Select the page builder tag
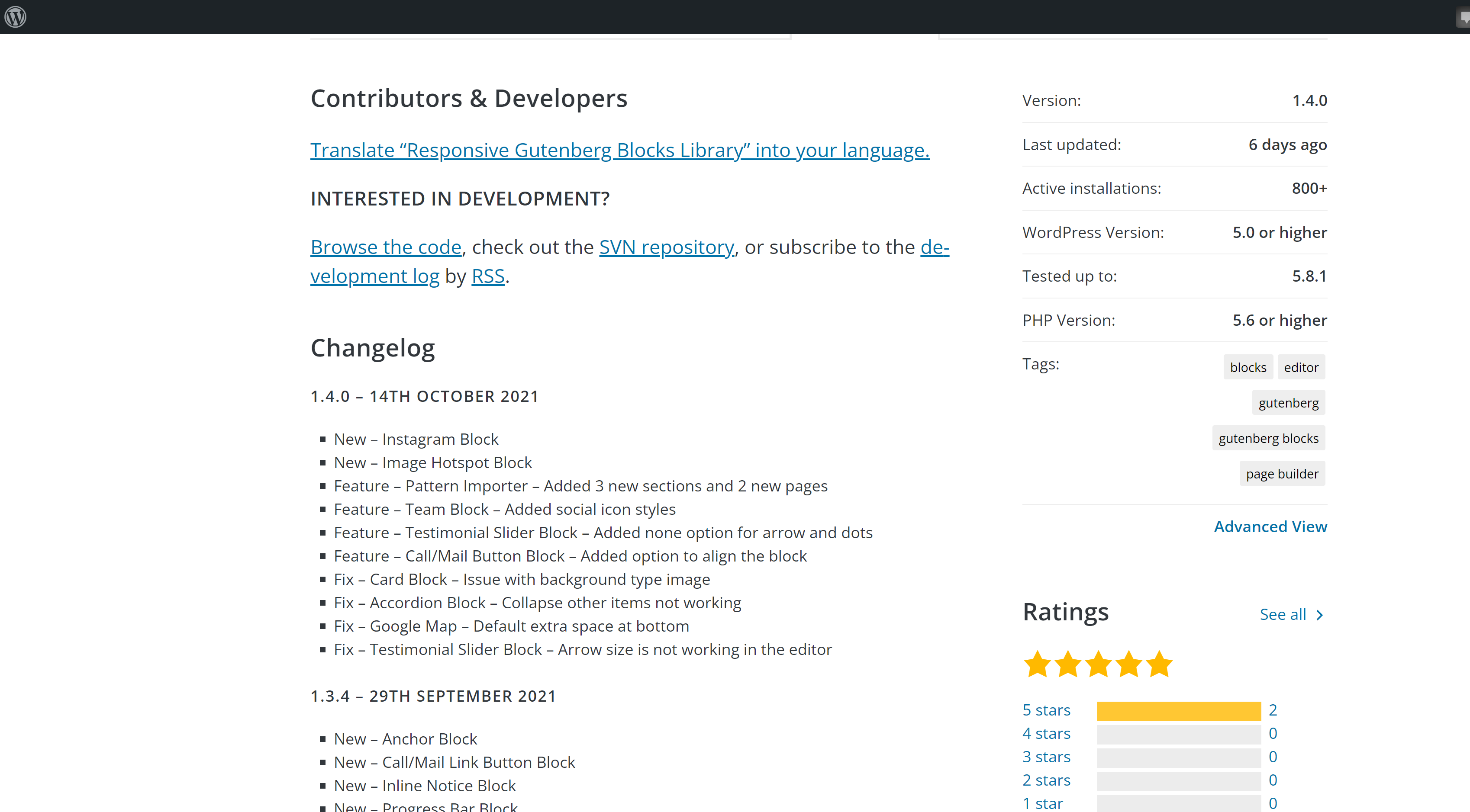This screenshot has height=812, width=1470. click(1282, 473)
